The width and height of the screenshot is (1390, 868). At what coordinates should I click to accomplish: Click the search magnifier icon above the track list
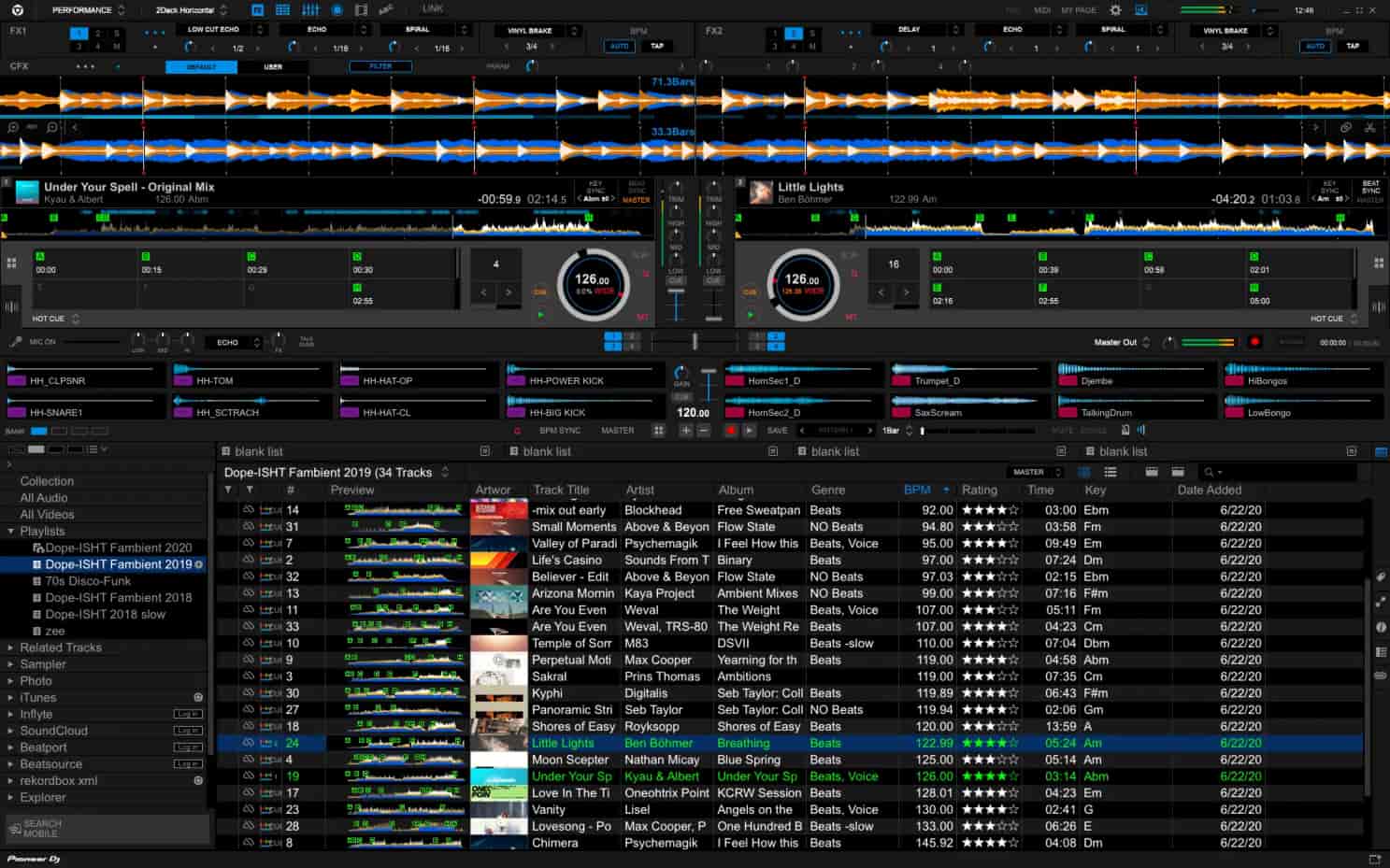(x=1208, y=472)
